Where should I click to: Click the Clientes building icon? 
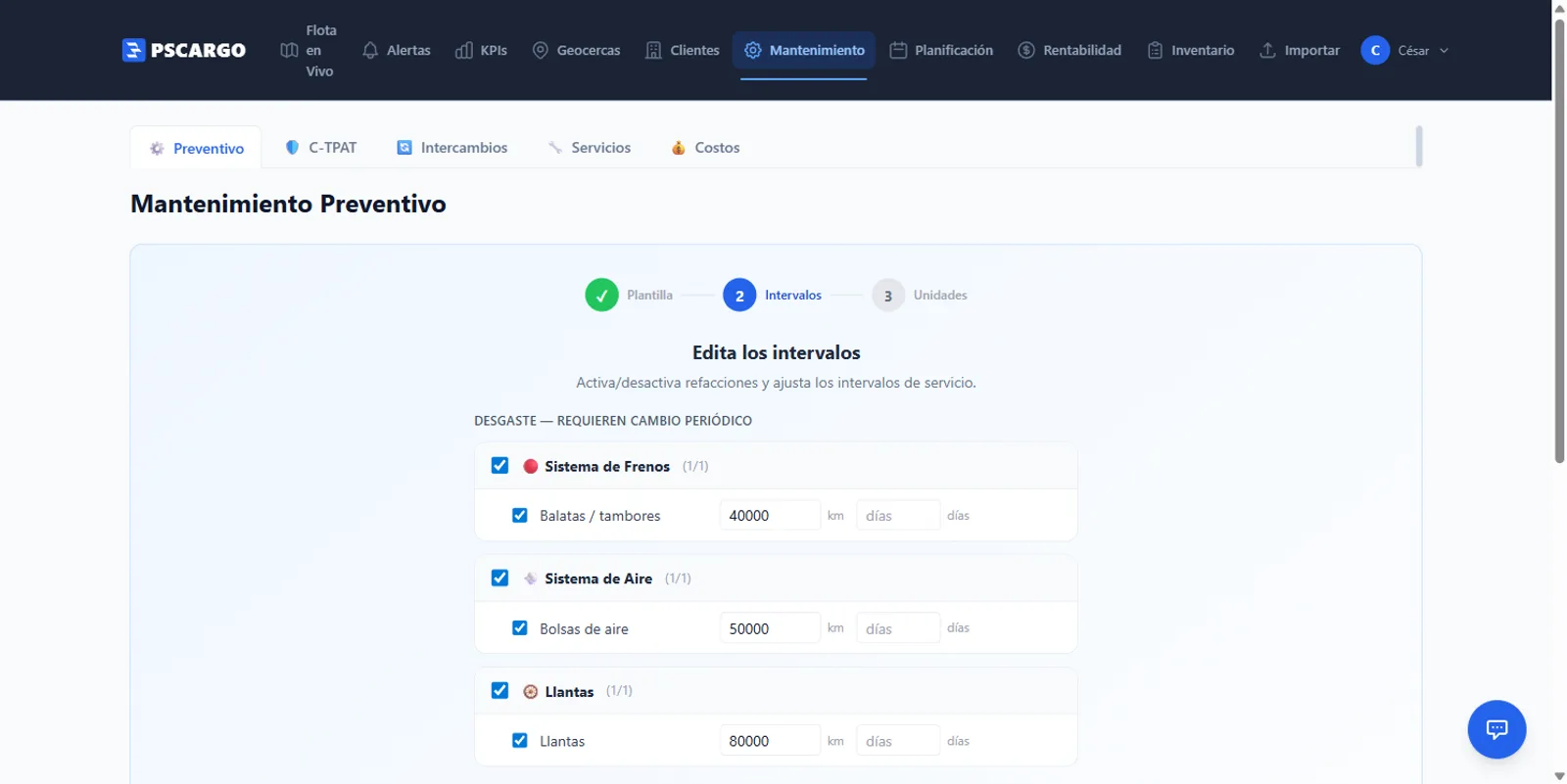coord(653,50)
